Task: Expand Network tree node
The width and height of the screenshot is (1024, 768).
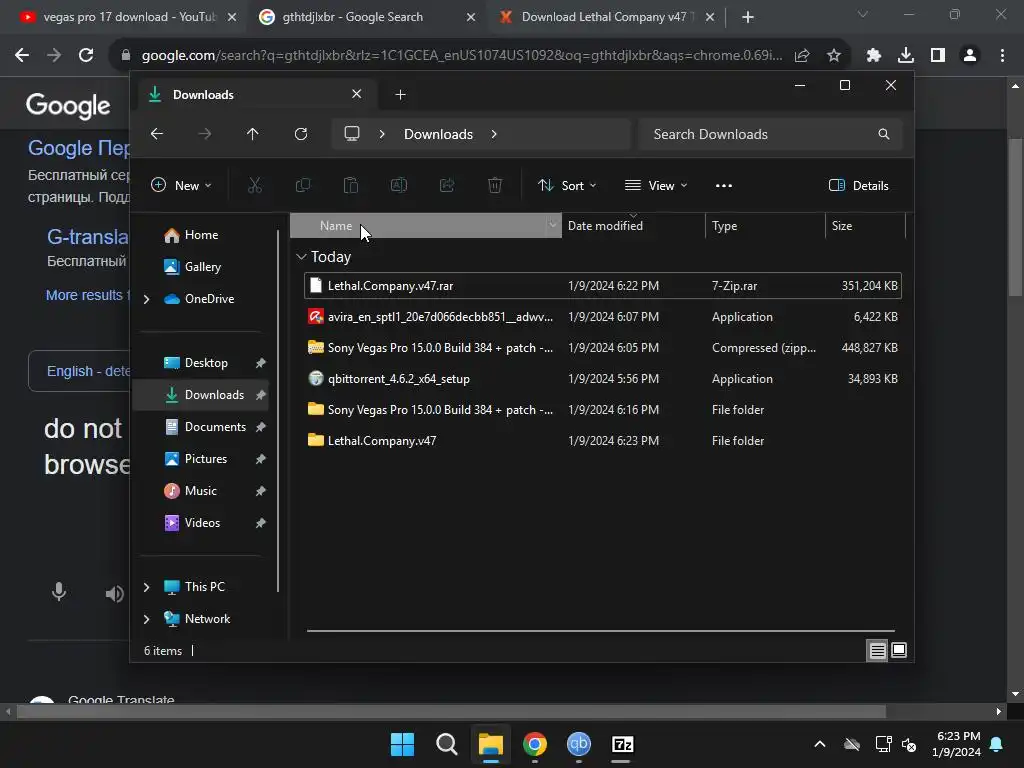Action: point(146,619)
